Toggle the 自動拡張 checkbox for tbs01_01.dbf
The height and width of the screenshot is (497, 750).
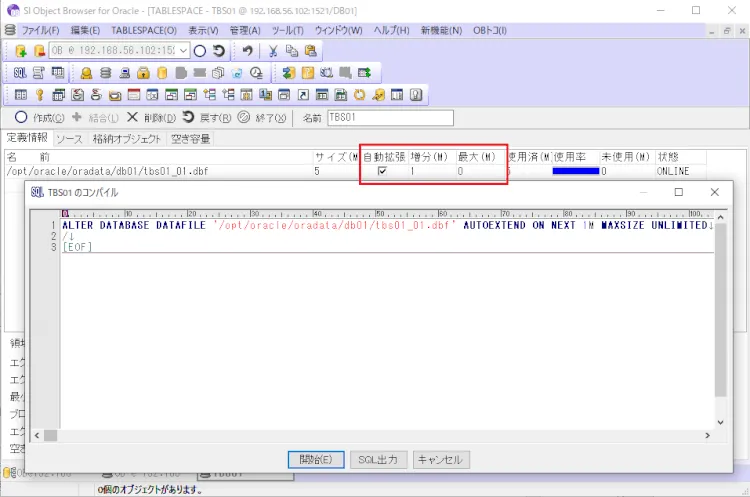(382, 171)
